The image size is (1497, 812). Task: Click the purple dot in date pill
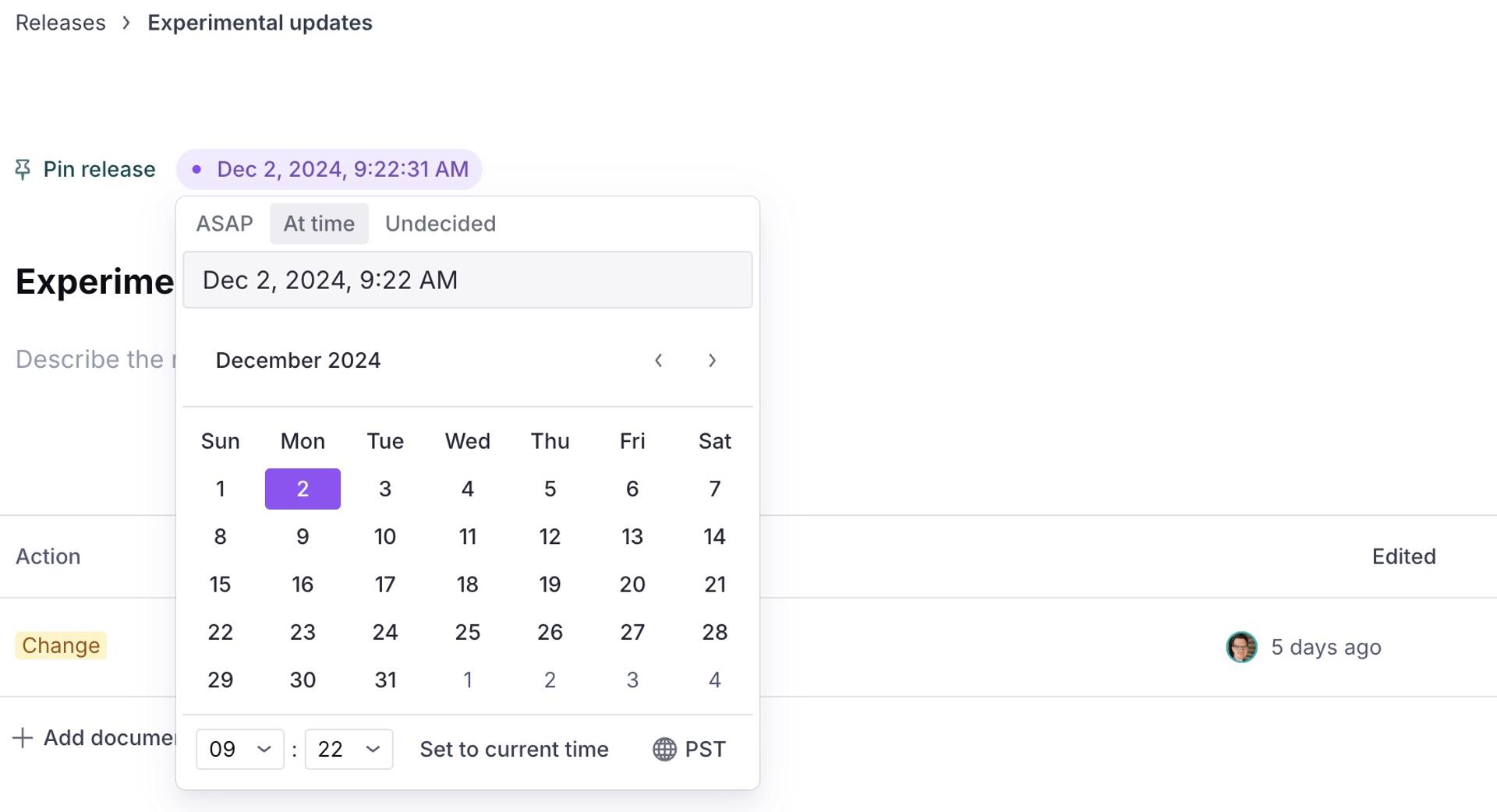tap(196, 169)
